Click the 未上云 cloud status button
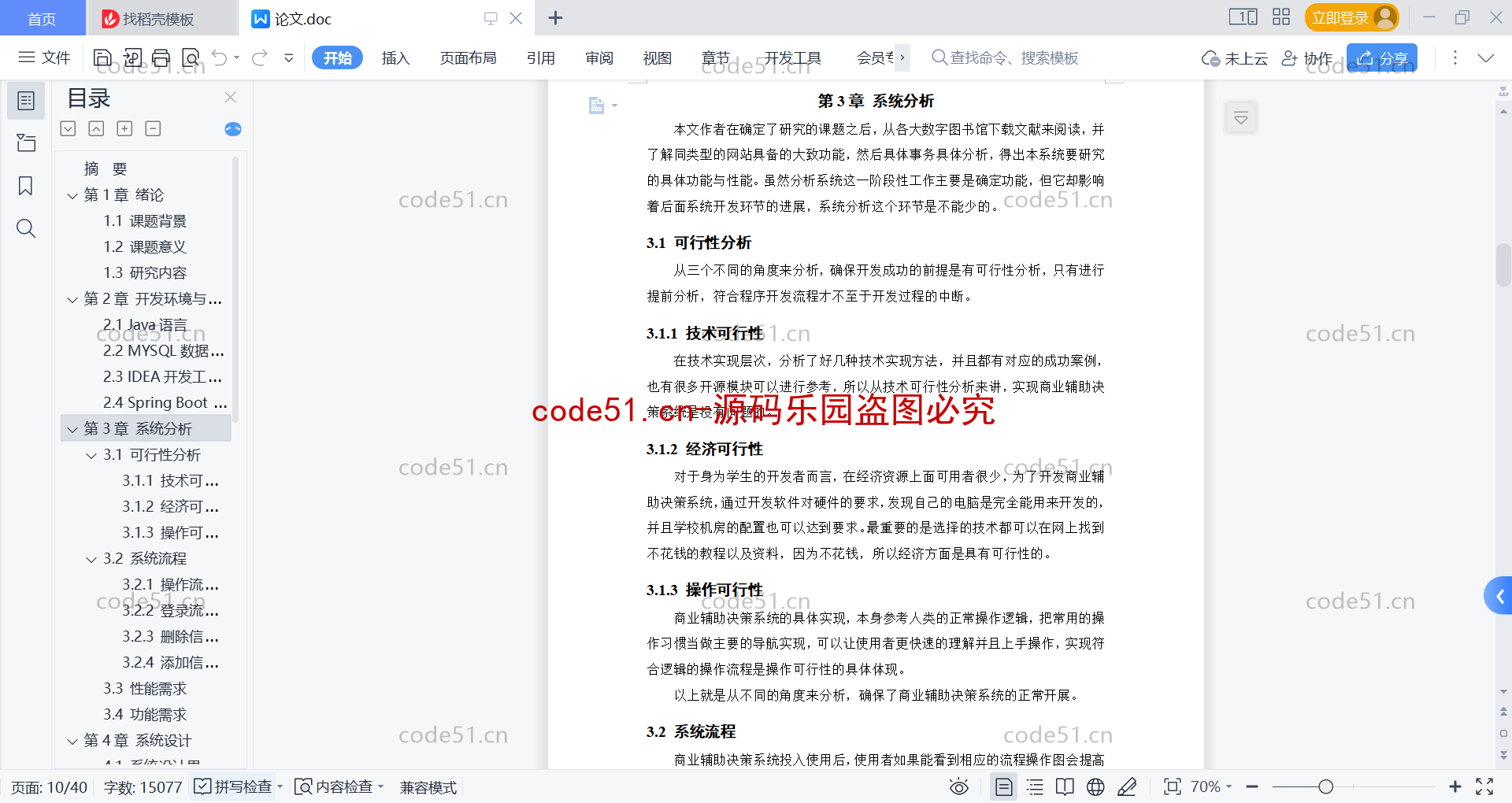The width and height of the screenshot is (1512, 803). [x=1234, y=58]
